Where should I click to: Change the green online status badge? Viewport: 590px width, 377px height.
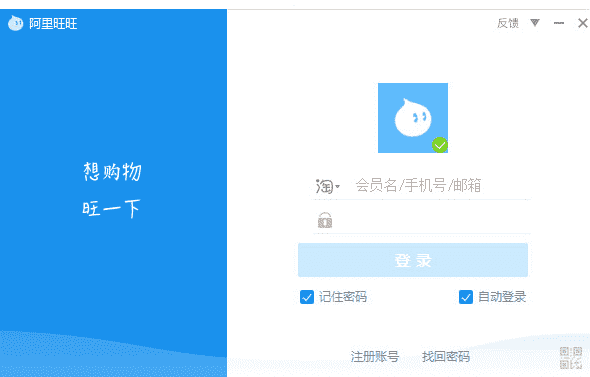440,145
